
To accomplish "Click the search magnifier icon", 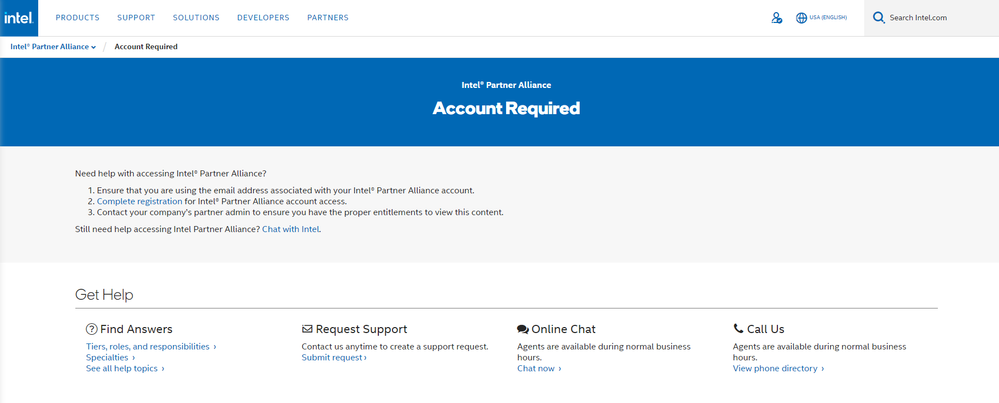I will click(879, 18).
